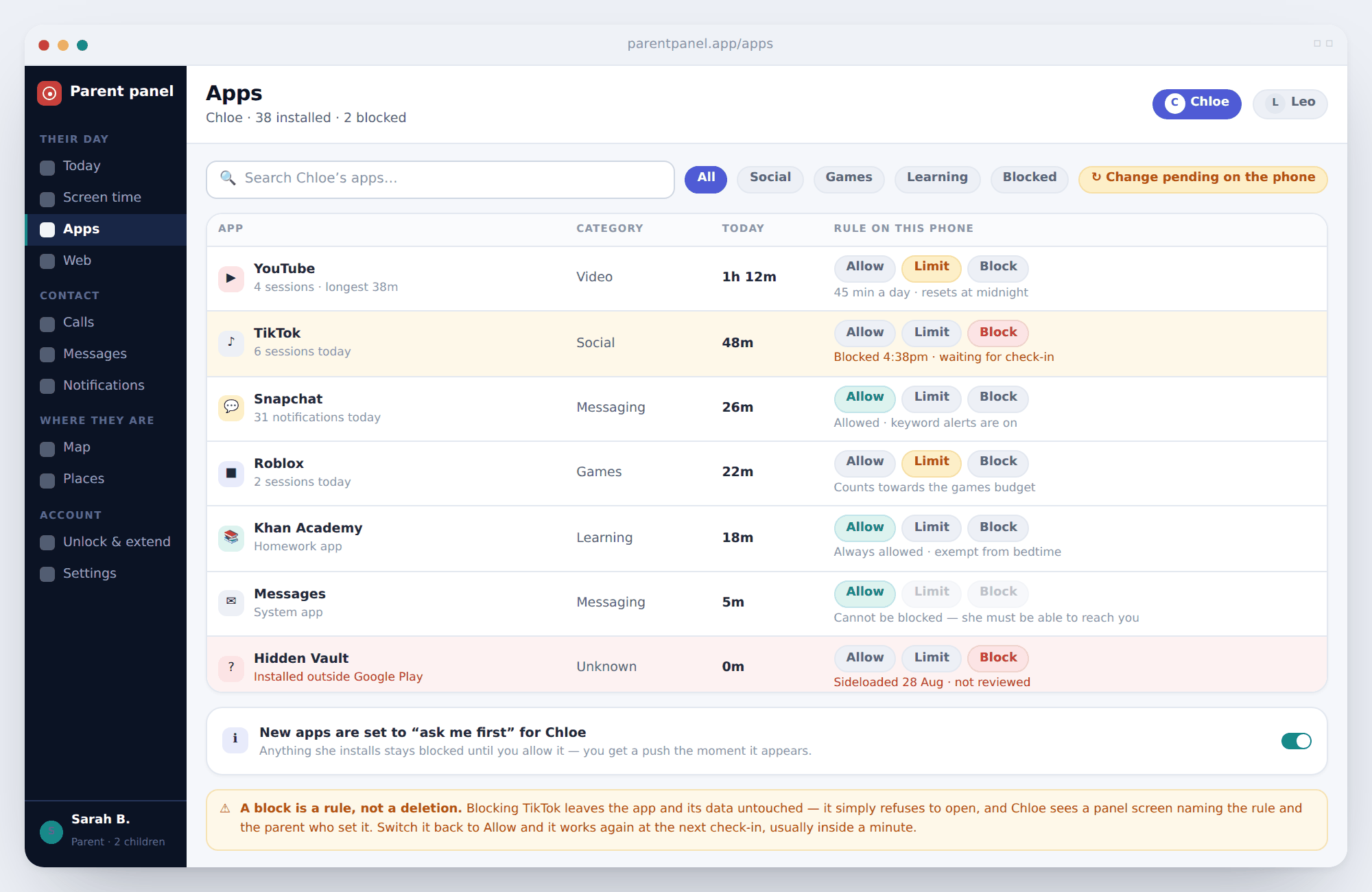Screen dimensions: 1372x892
Task: Click Sarah B.'s avatar circle
Action: (x=51, y=832)
